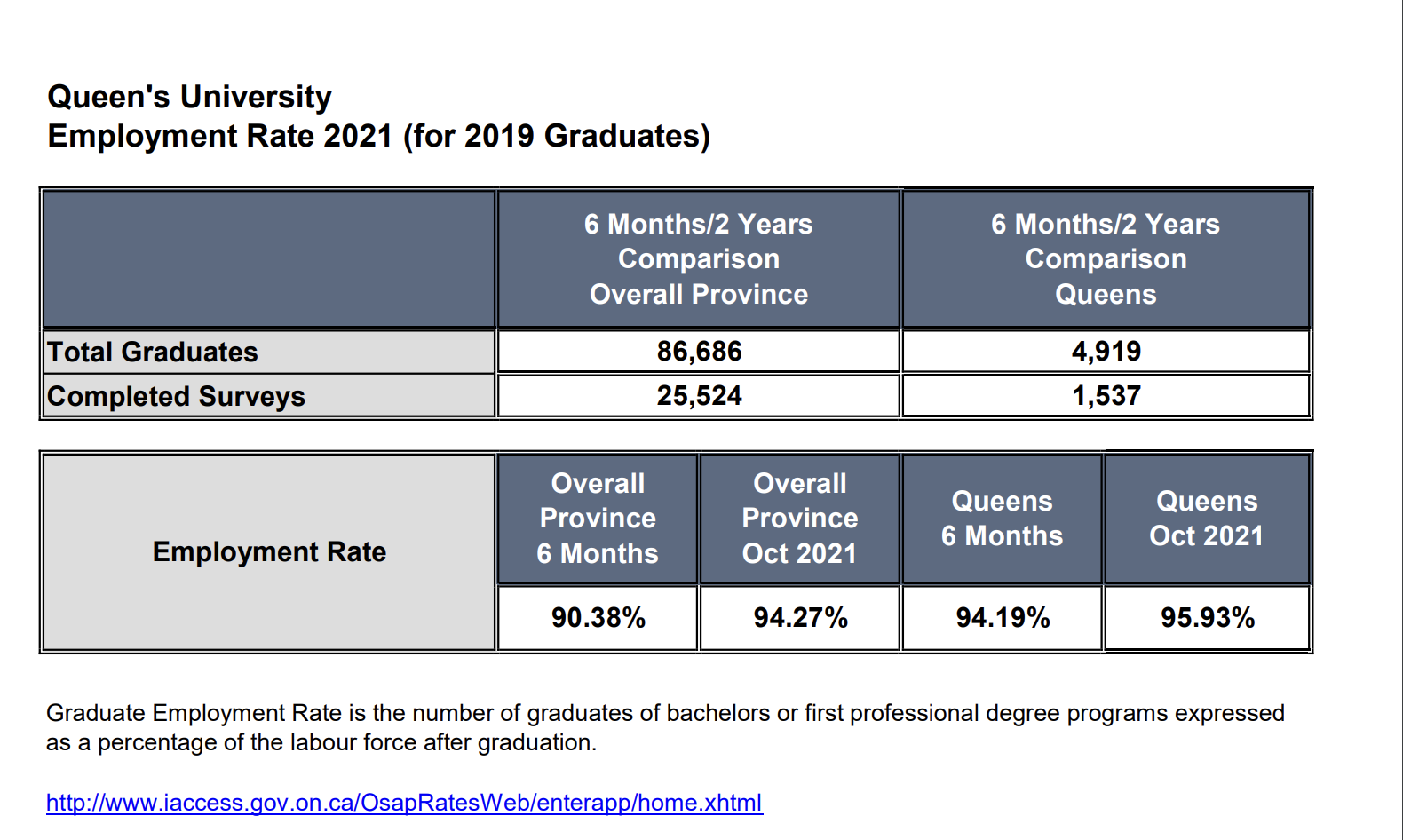Select the Queens 6 Months header

[x=1003, y=519]
